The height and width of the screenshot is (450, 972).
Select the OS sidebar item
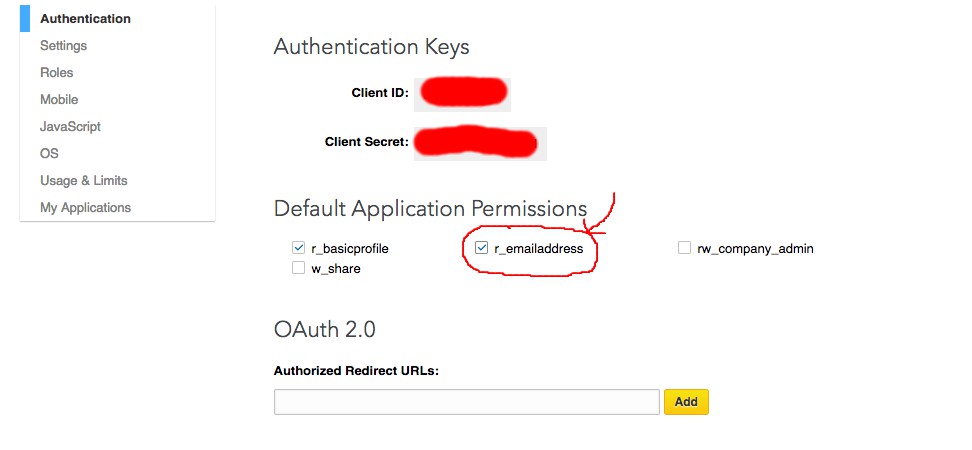pyautogui.click(x=49, y=154)
